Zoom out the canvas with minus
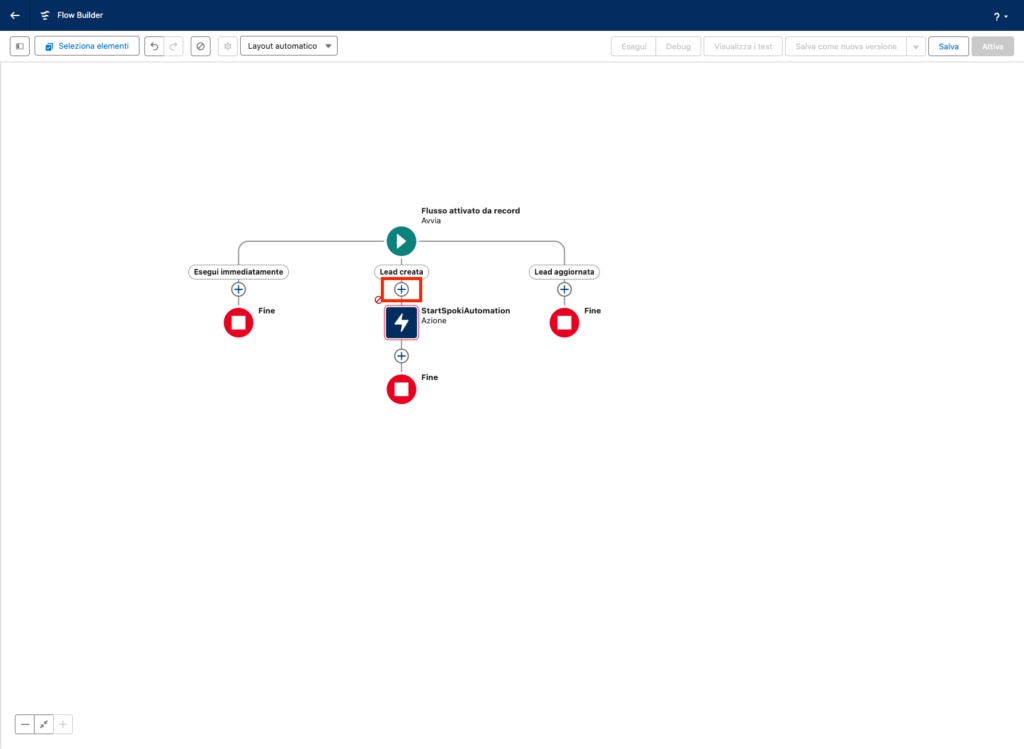The height and width of the screenshot is (749, 1024). coord(25,724)
